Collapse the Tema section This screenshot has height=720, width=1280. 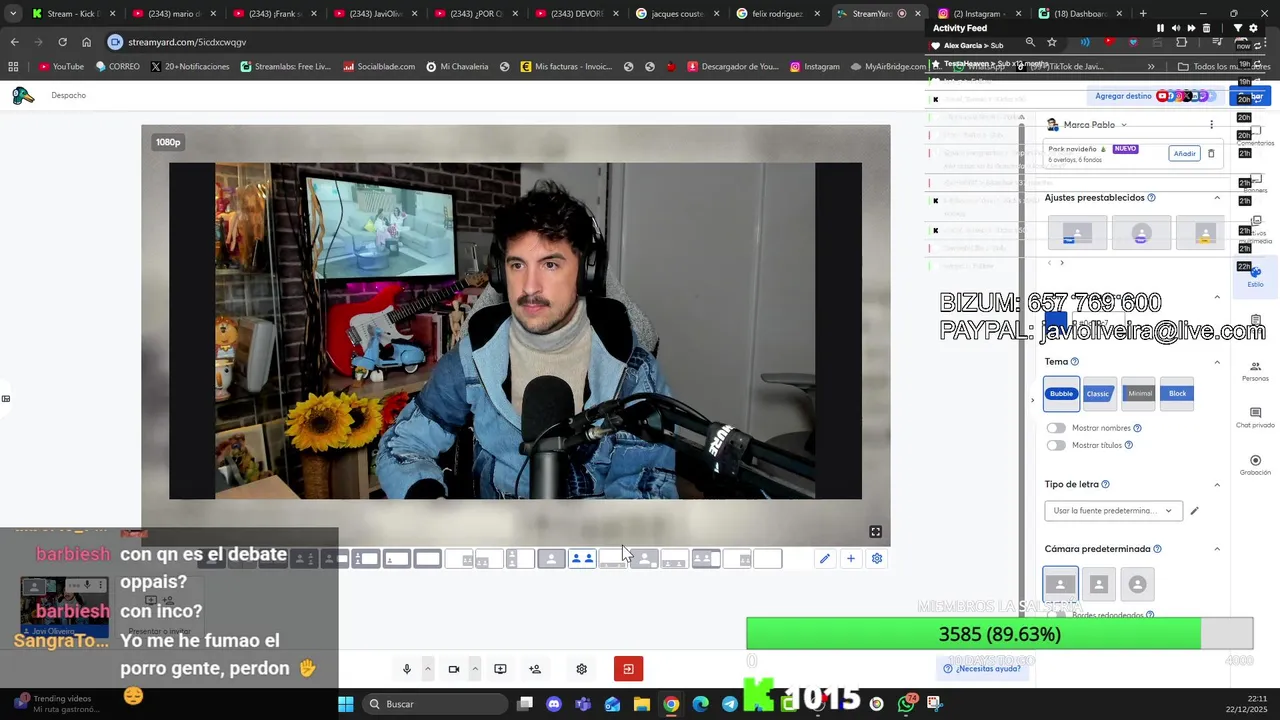[x=1217, y=362]
